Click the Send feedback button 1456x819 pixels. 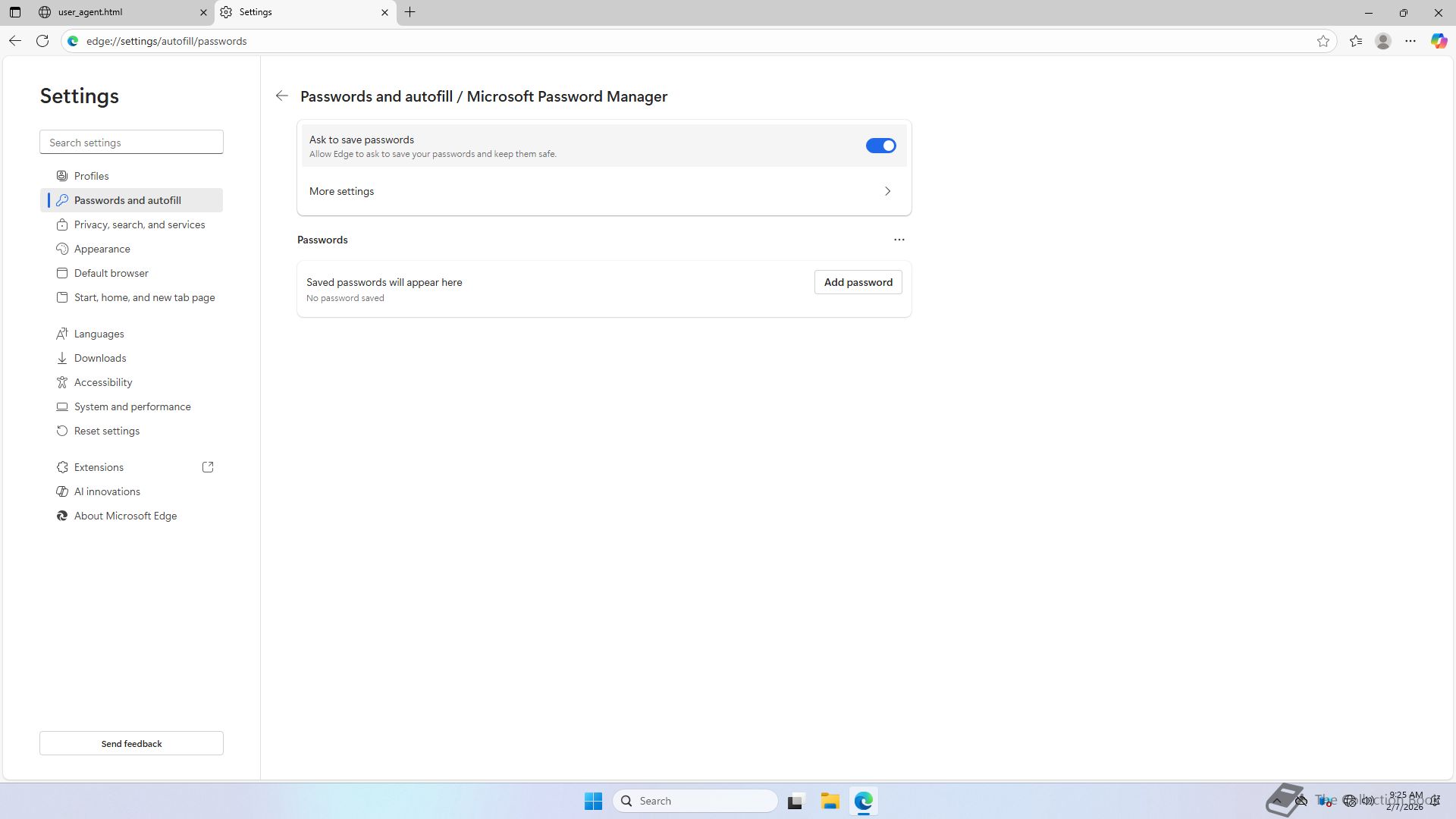[131, 743]
